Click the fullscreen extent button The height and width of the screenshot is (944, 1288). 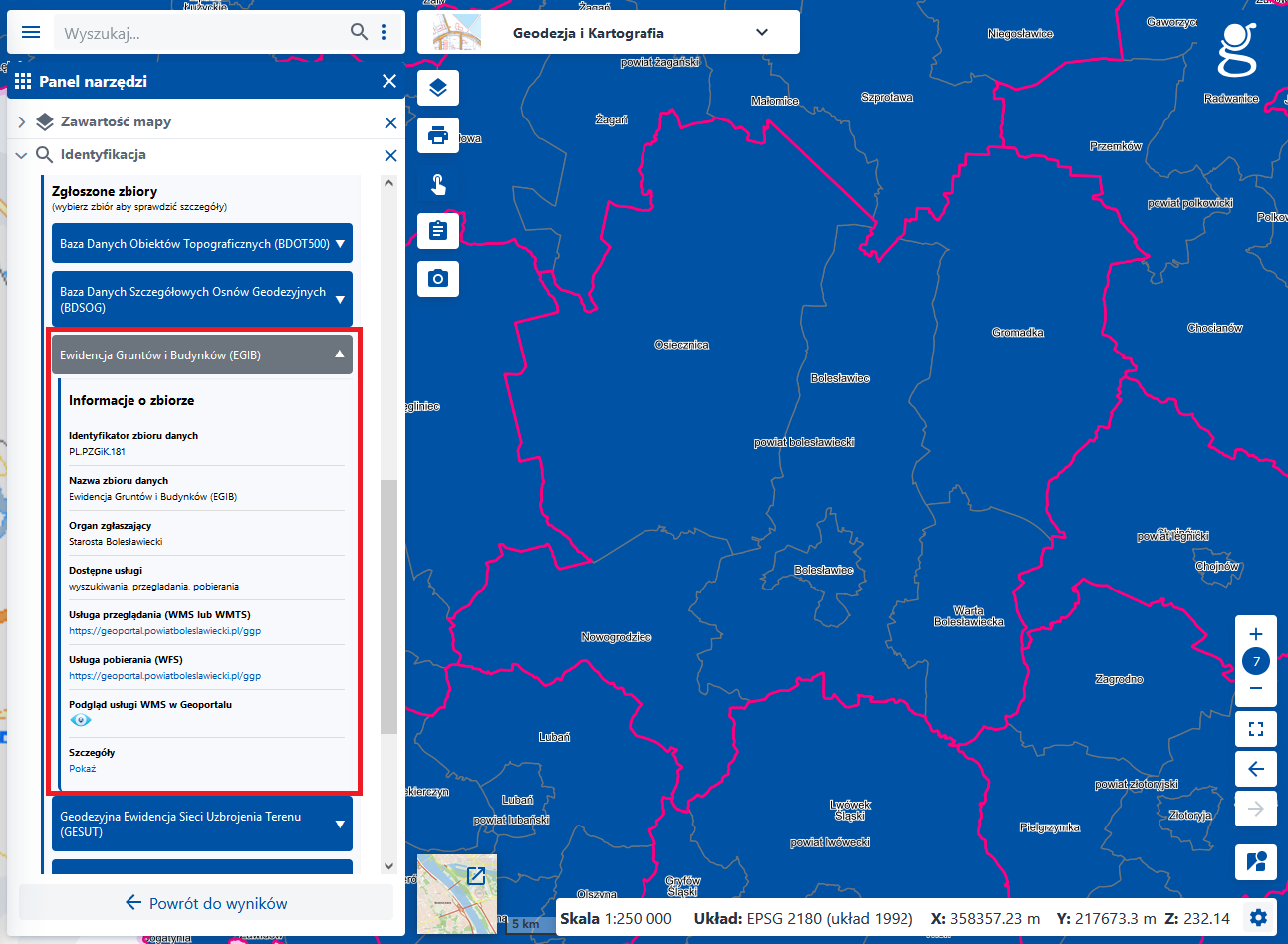click(1256, 729)
